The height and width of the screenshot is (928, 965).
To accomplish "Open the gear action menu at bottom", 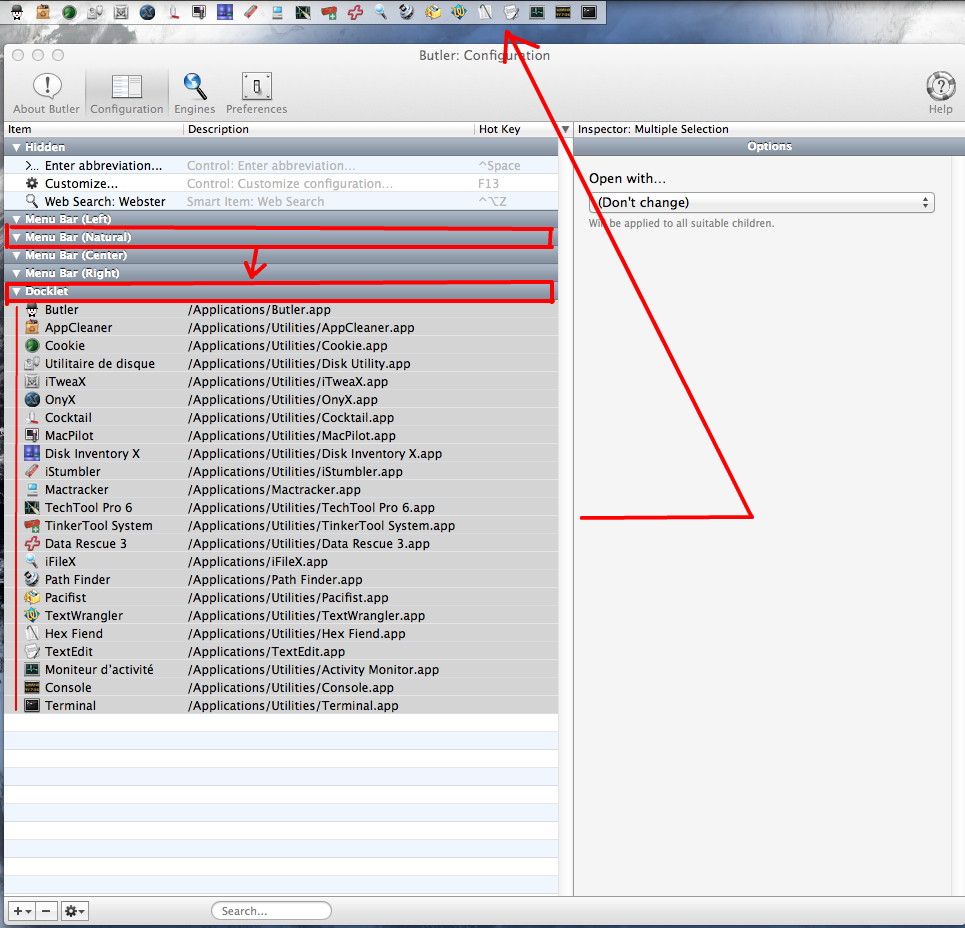I will [x=75, y=911].
